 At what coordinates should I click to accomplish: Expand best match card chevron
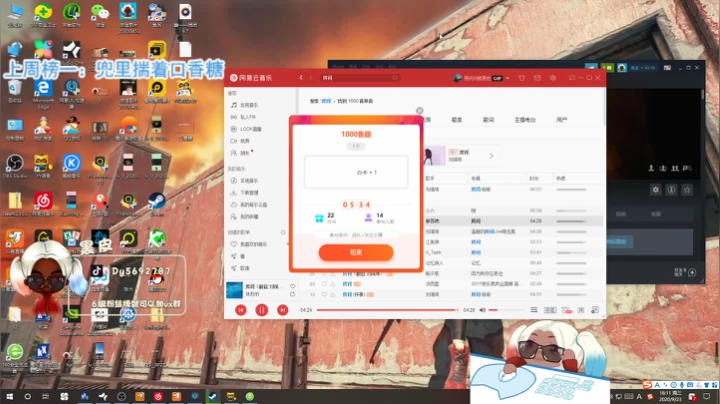click(x=491, y=156)
